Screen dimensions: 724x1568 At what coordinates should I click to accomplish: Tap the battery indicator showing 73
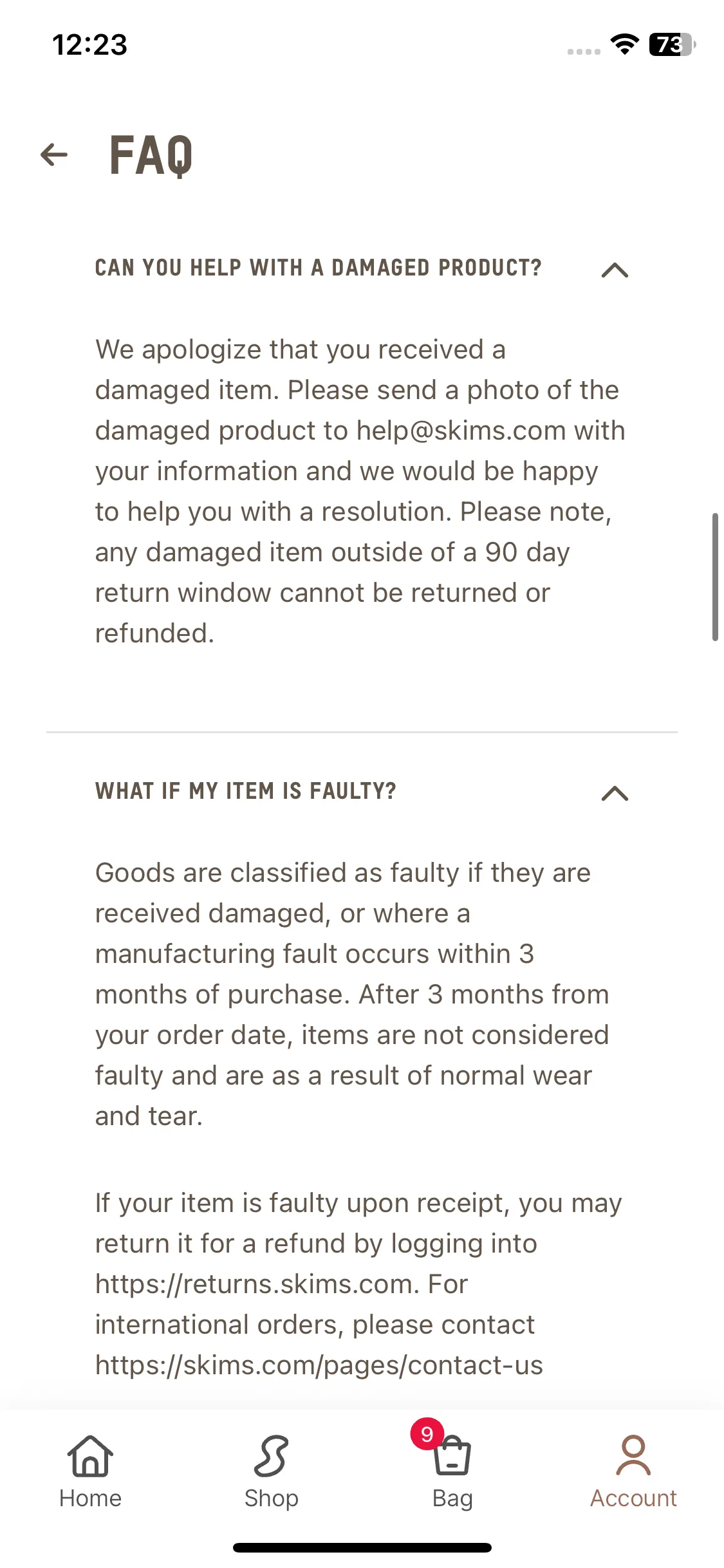tap(673, 44)
